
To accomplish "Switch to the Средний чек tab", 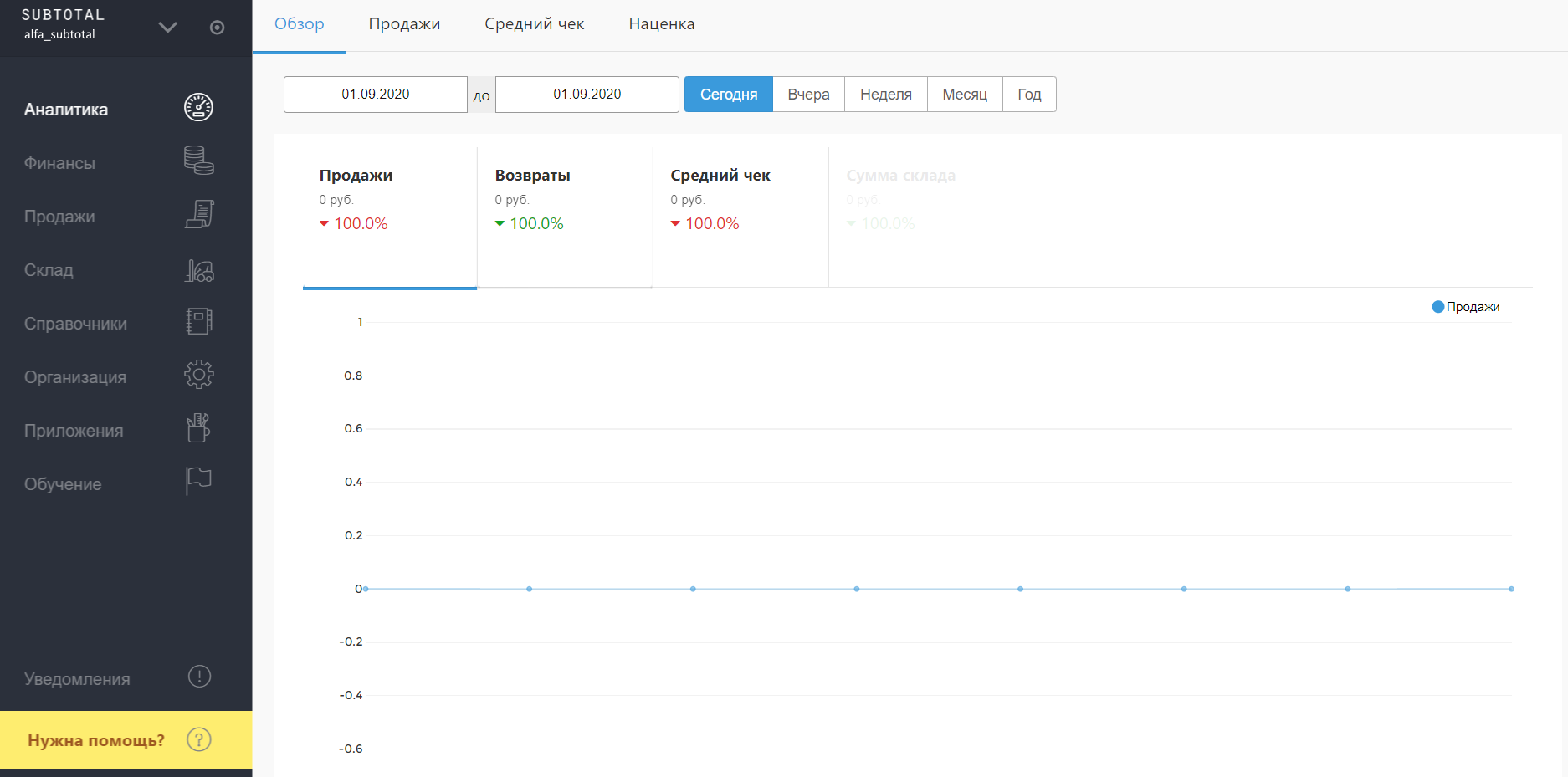I will click(534, 24).
